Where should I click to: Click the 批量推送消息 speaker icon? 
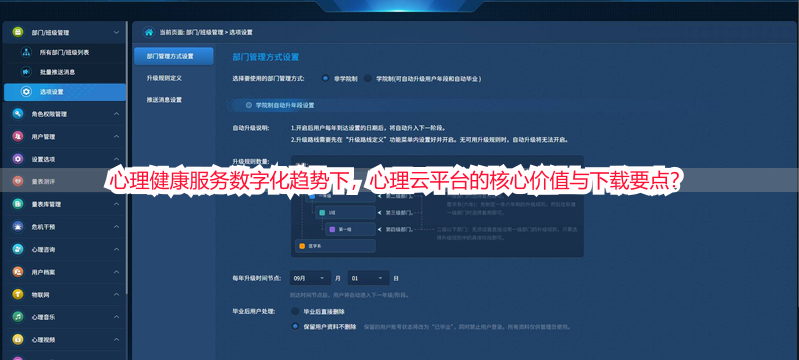point(25,72)
